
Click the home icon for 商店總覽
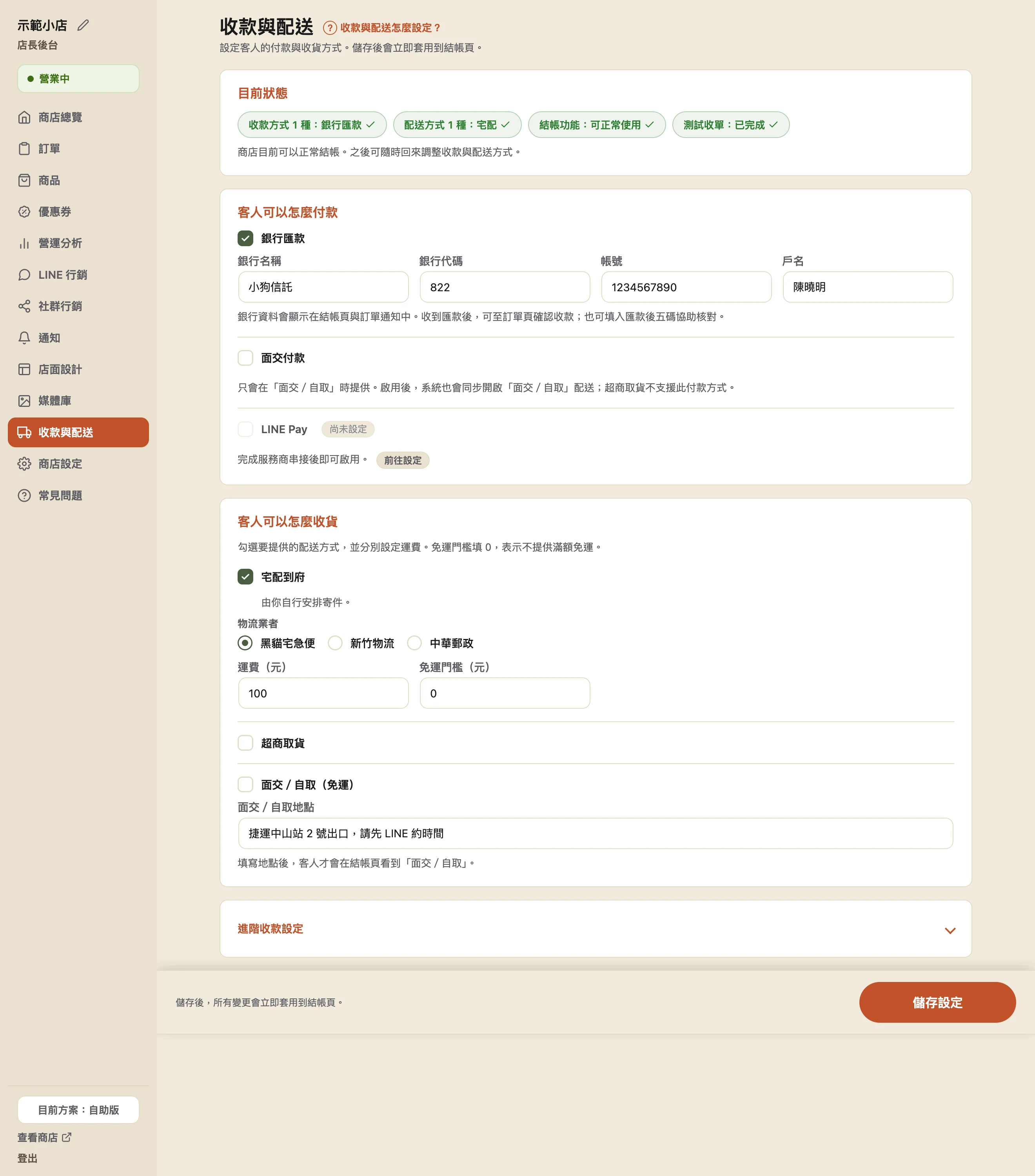coord(24,117)
